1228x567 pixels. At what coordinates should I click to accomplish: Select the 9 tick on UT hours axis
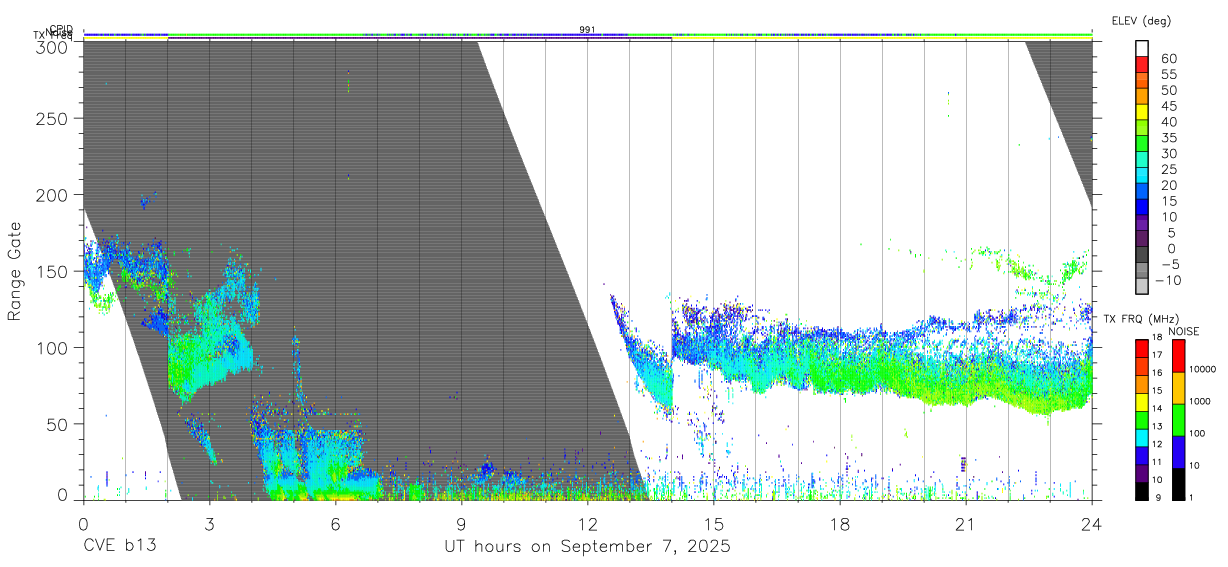[461, 524]
